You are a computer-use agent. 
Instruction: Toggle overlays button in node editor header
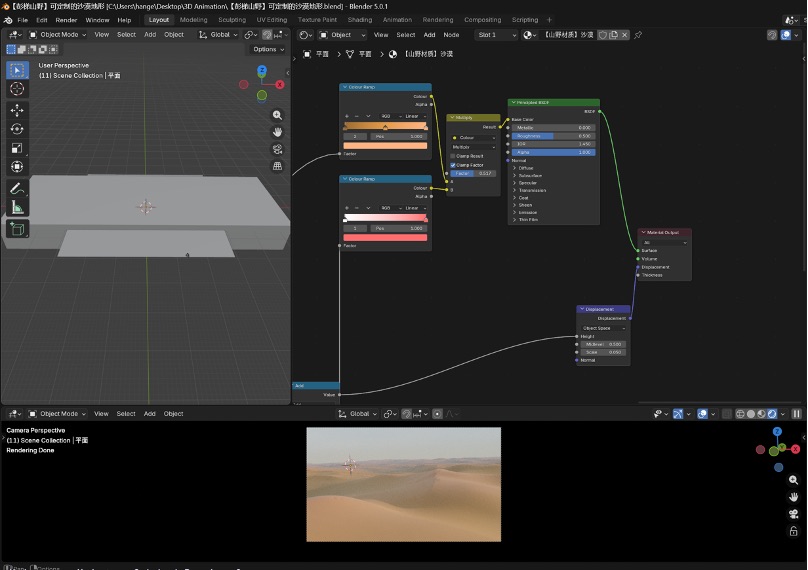click(x=786, y=35)
